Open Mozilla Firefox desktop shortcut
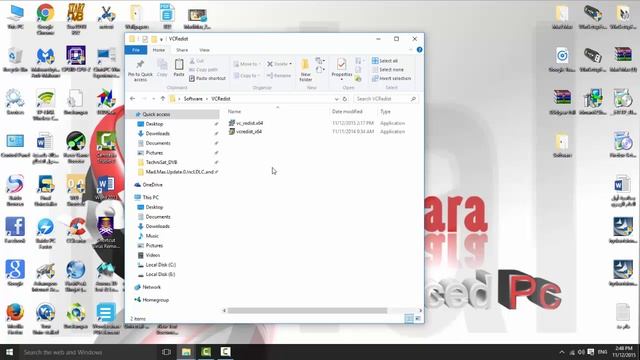640x360 pixels. [x=15, y=319]
